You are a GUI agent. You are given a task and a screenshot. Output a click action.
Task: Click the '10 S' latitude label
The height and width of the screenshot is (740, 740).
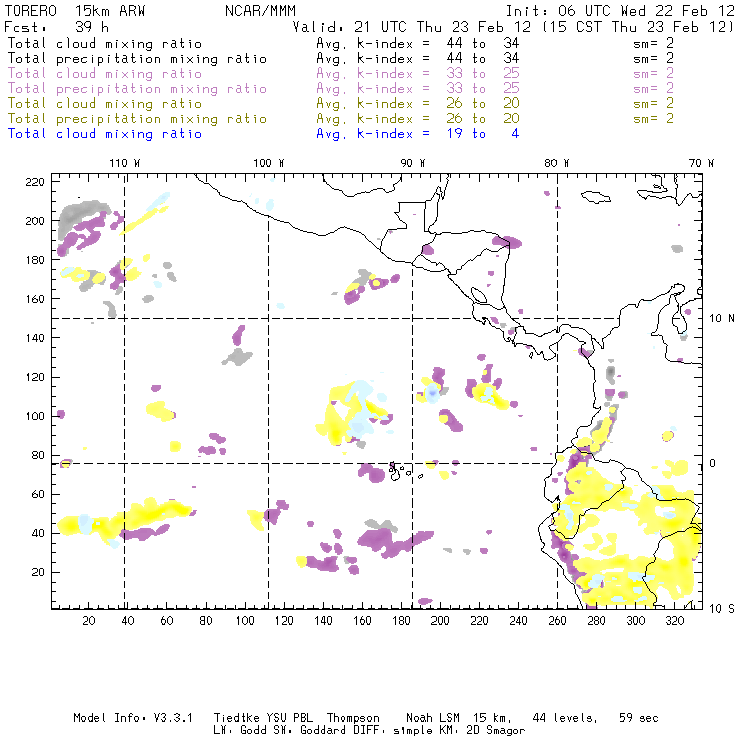[722, 609]
